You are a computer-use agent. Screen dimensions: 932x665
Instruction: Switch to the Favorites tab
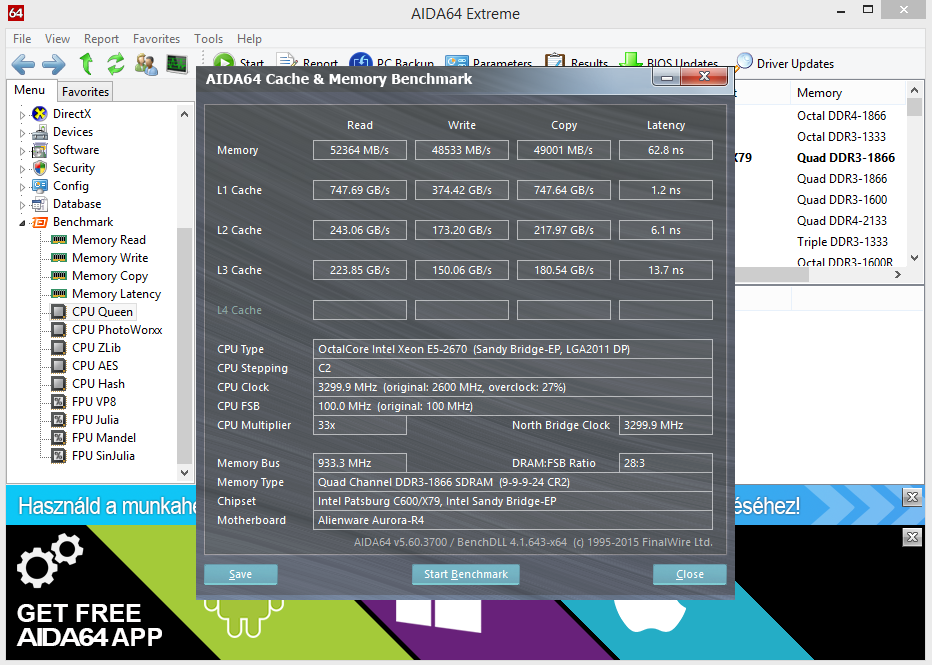tap(85, 92)
